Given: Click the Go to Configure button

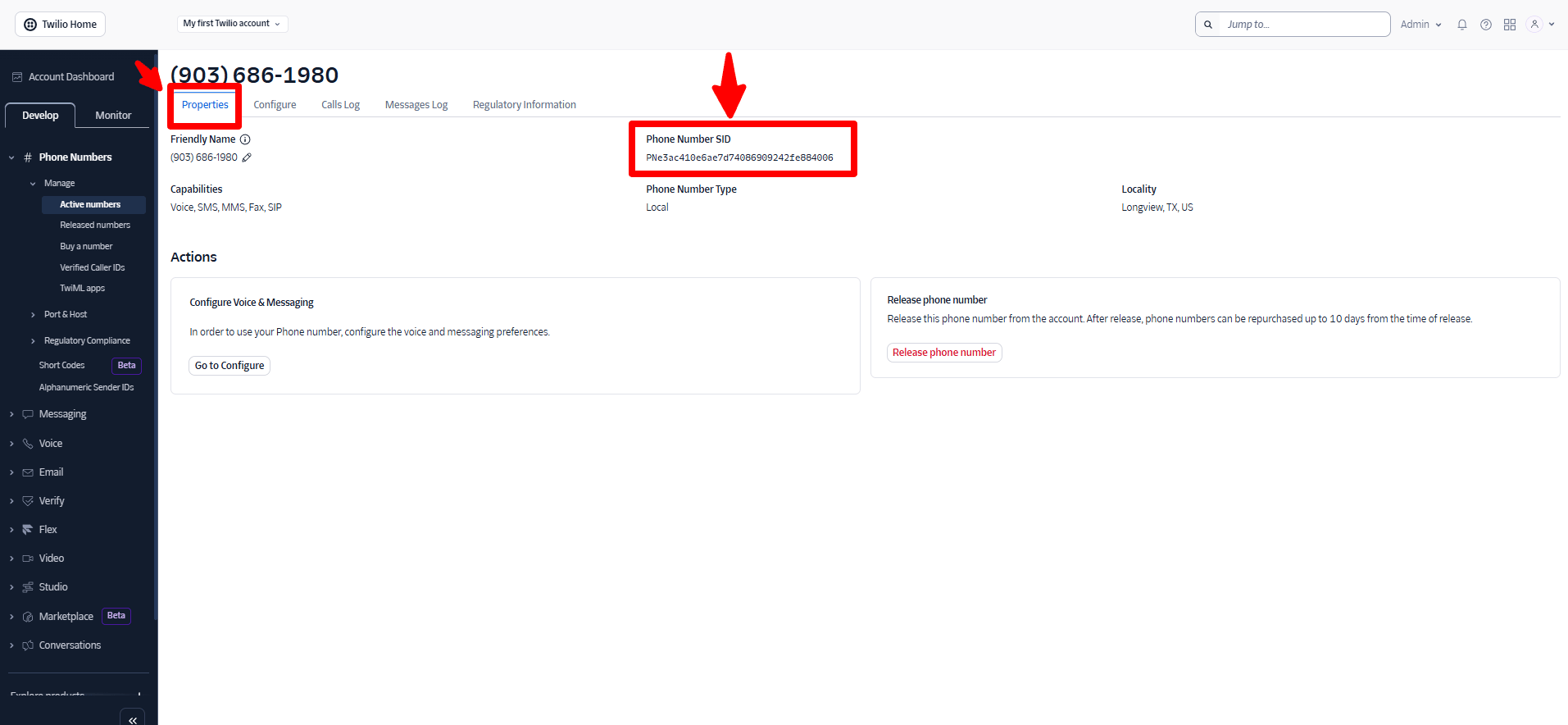Looking at the screenshot, I should click(x=230, y=366).
